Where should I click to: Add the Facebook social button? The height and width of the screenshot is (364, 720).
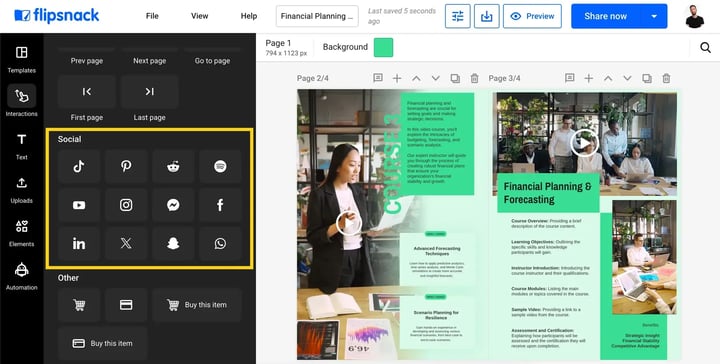(x=220, y=205)
